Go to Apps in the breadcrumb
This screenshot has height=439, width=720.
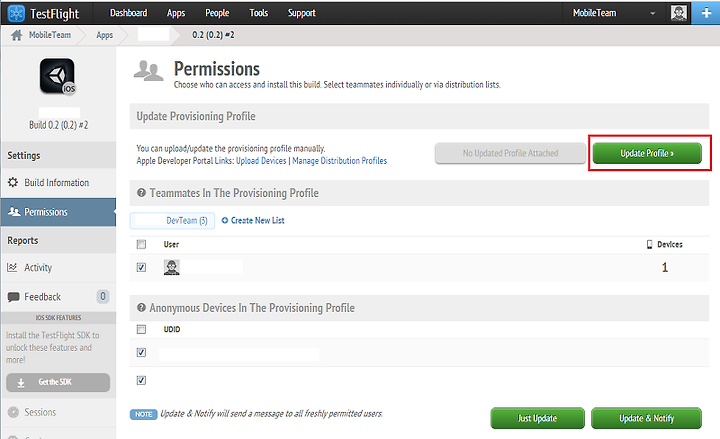tap(105, 35)
